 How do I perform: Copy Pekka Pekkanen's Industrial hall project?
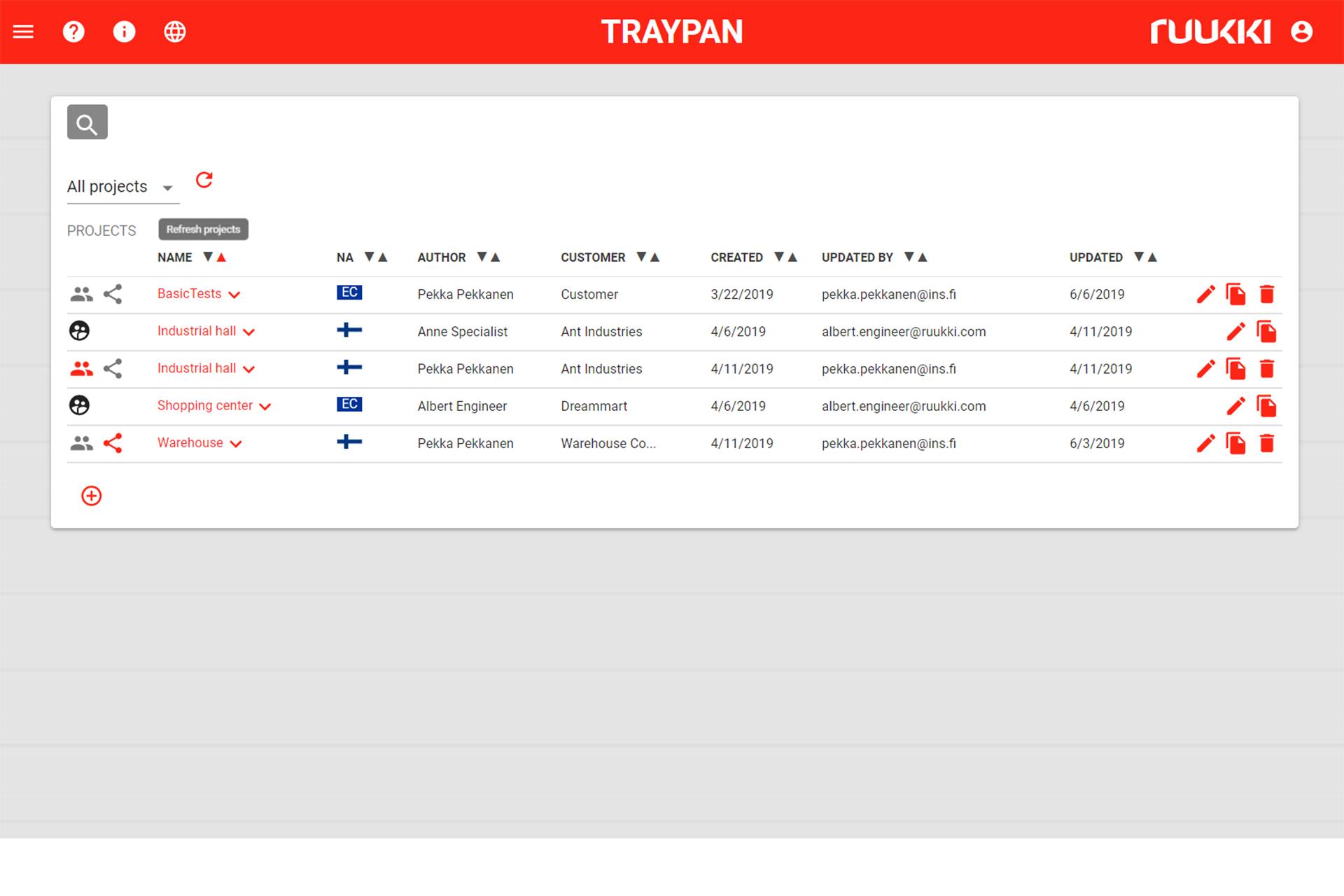(x=1236, y=368)
